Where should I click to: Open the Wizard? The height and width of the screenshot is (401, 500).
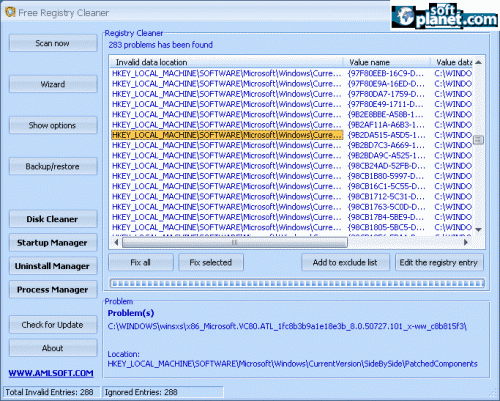pyautogui.click(x=53, y=84)
